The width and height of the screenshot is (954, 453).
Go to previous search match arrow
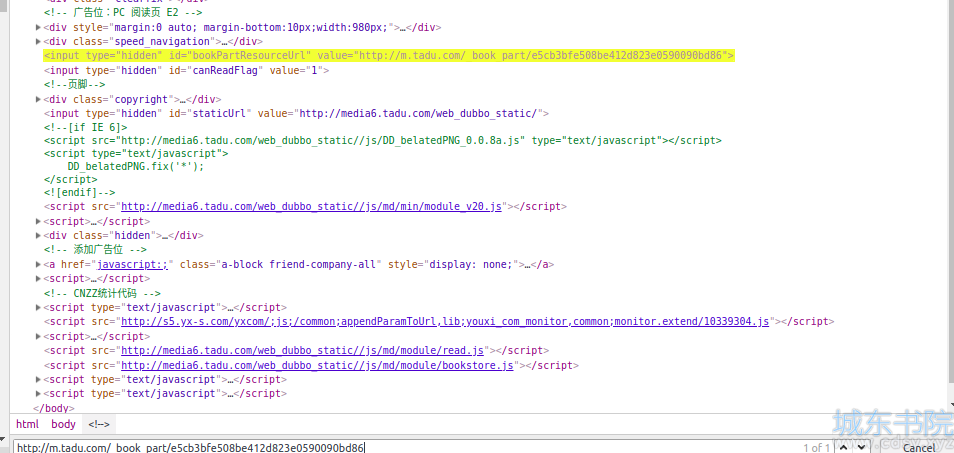843,448
